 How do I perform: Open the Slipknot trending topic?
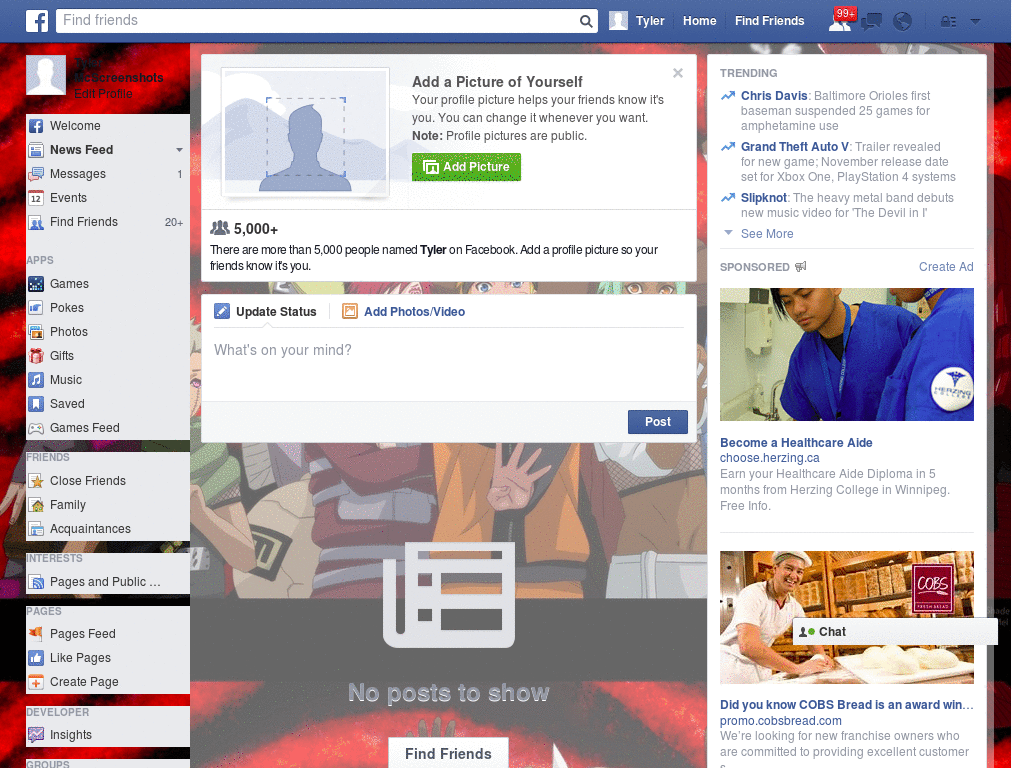(763, 197)
